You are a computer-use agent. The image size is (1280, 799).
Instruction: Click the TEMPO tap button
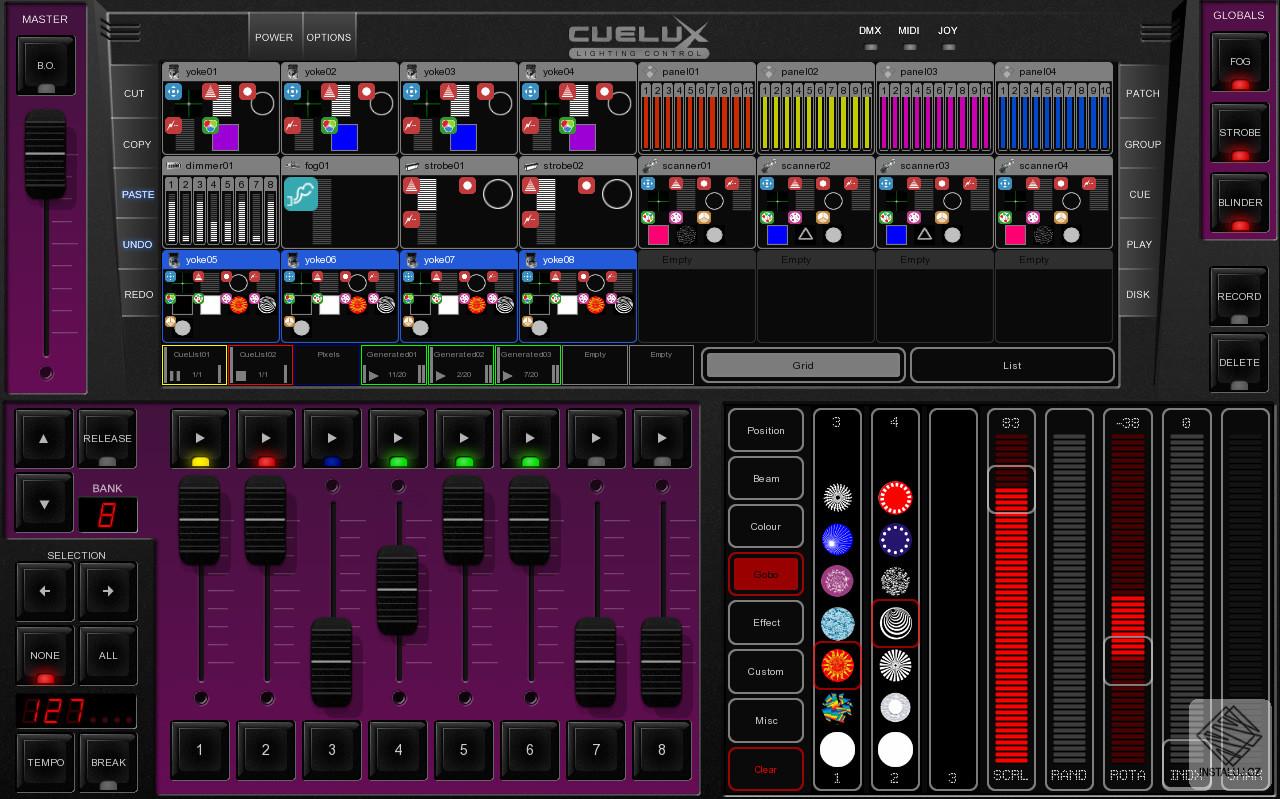click(45, 763)
